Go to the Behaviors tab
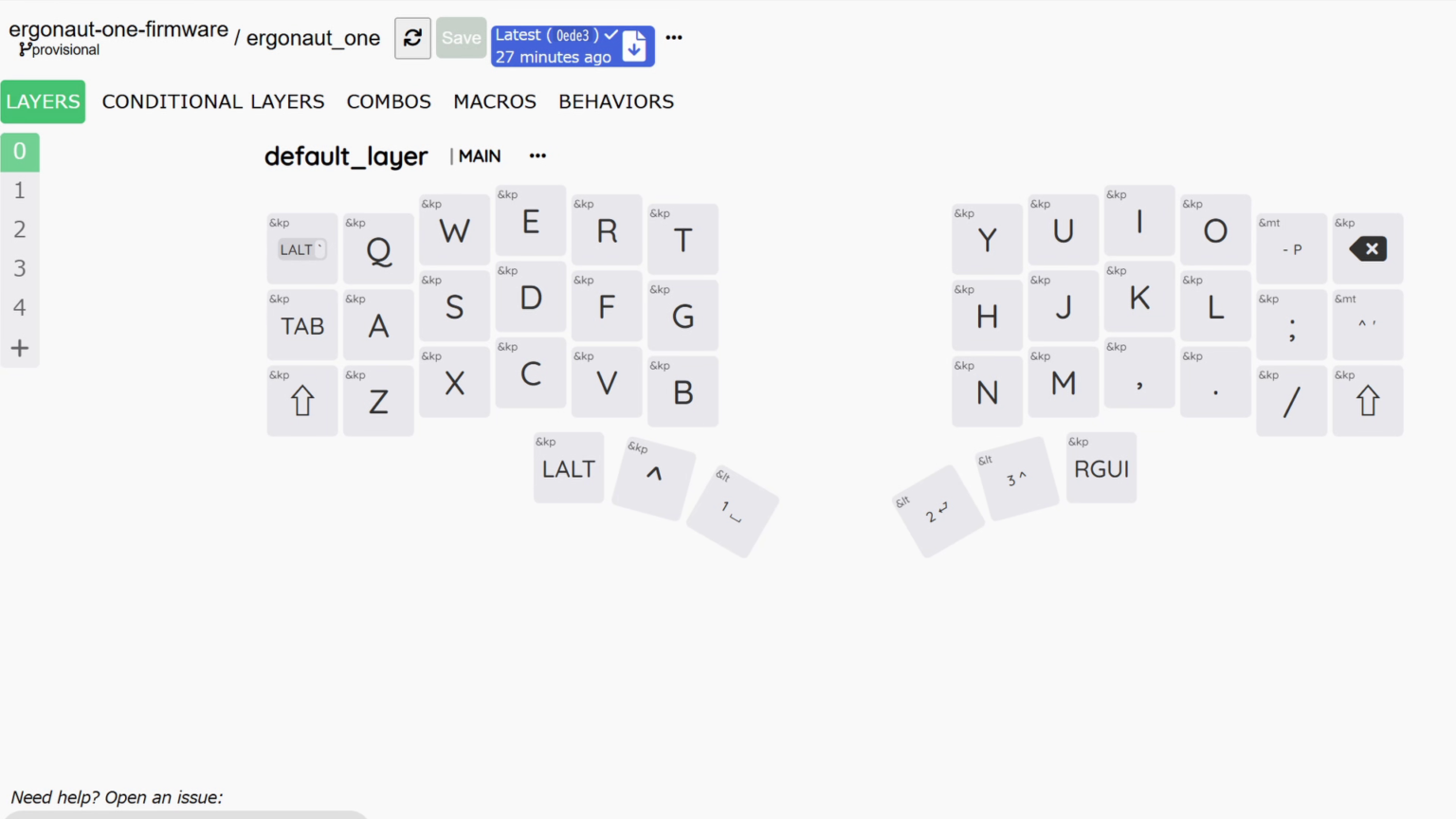 pos(616,101)
